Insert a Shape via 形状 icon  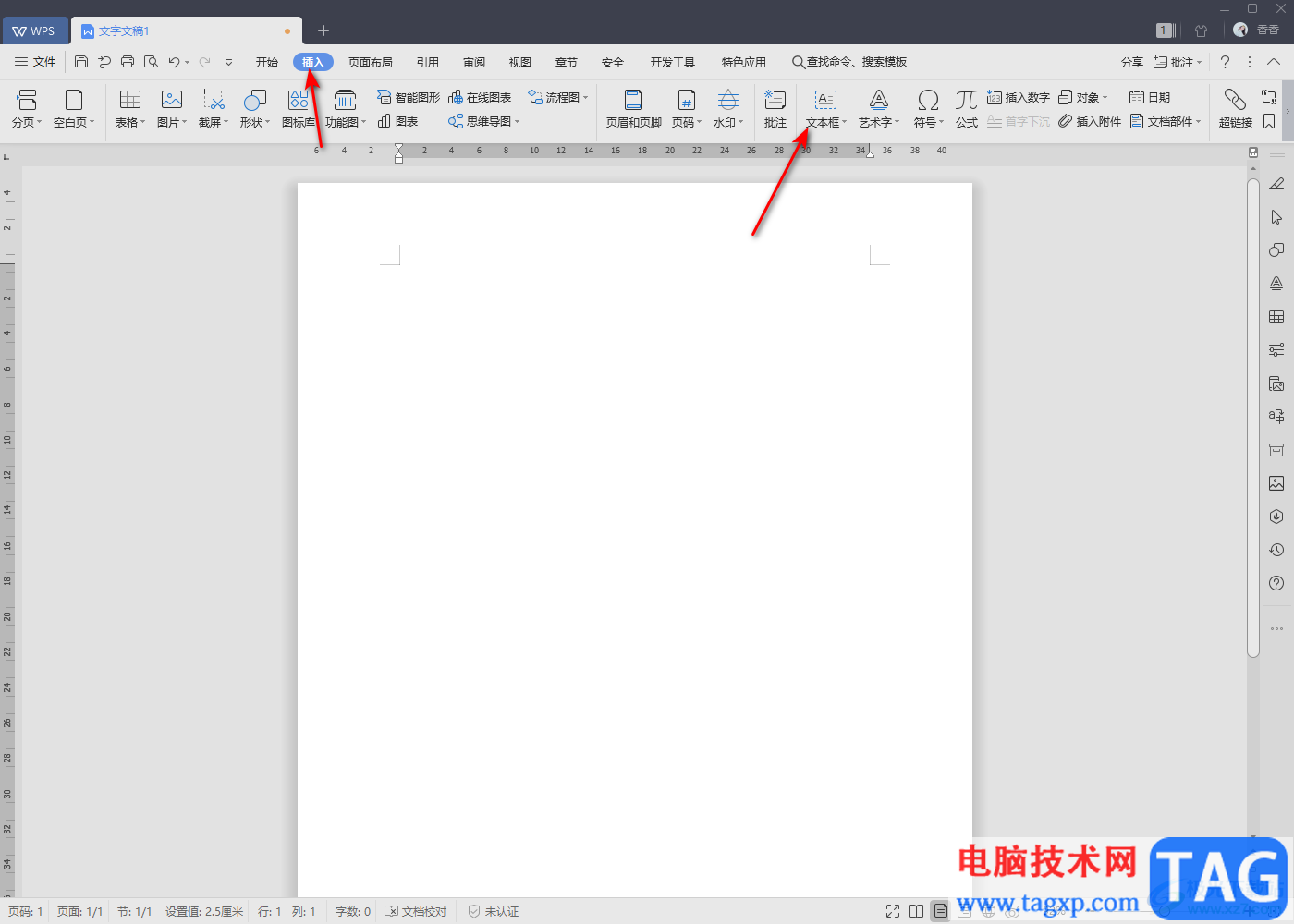(255, 109)
